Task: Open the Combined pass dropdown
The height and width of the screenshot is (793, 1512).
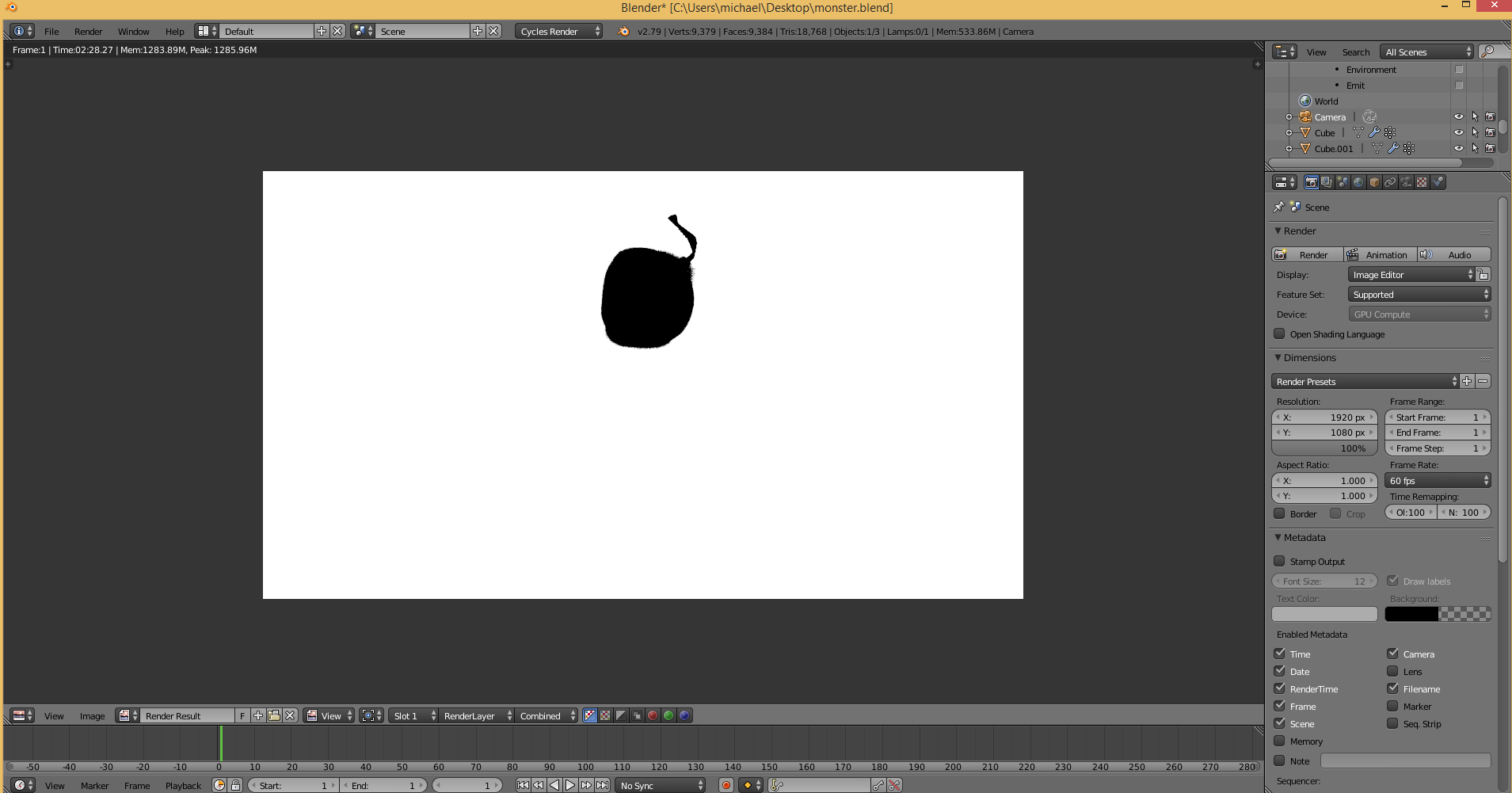Action: click(x=547, y=715)
